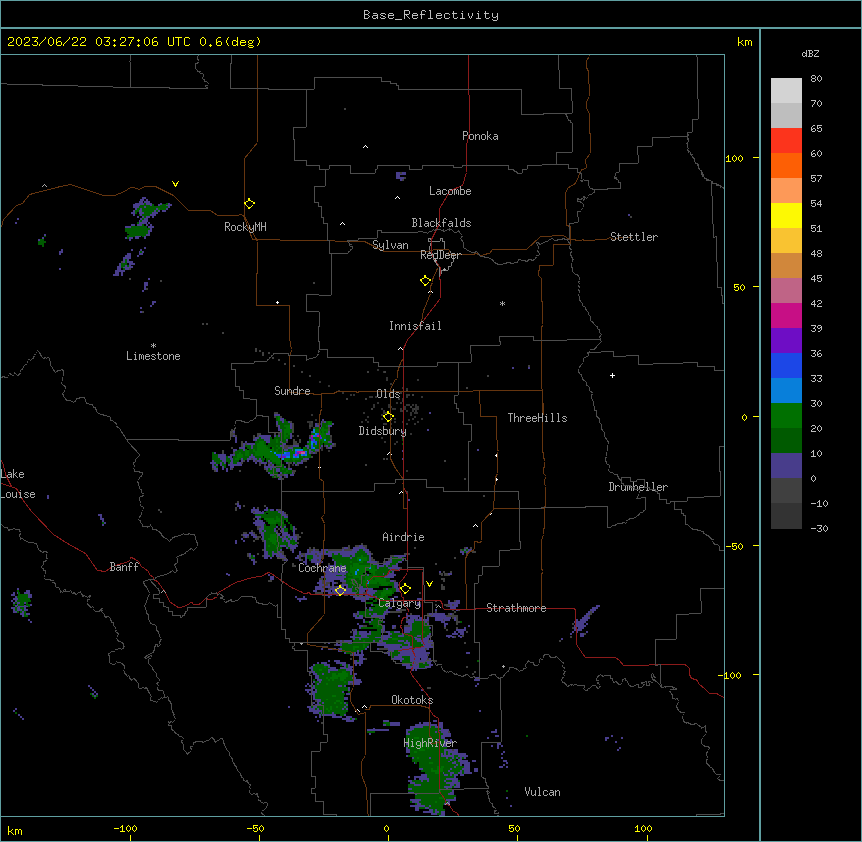
Task: Select the Innisfail label
Action: click(x=415, y=326)
